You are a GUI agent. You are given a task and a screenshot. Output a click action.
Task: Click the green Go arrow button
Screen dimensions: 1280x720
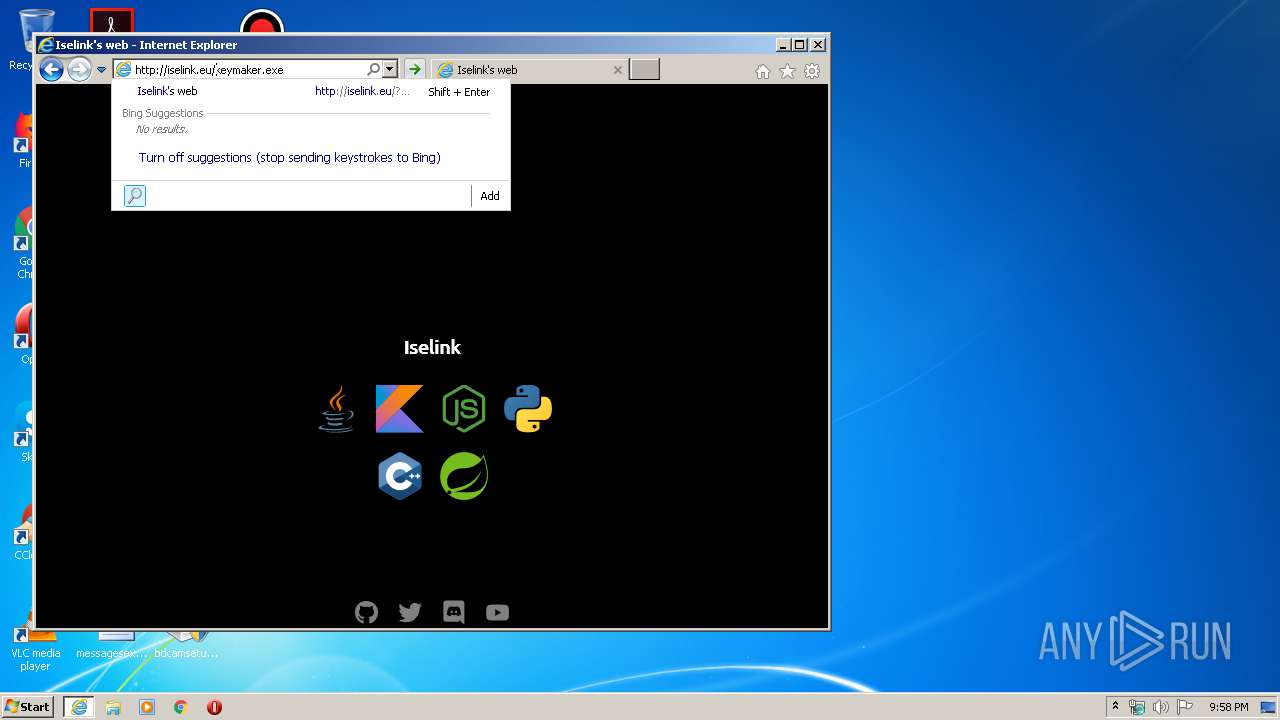[x=414, y=70]
